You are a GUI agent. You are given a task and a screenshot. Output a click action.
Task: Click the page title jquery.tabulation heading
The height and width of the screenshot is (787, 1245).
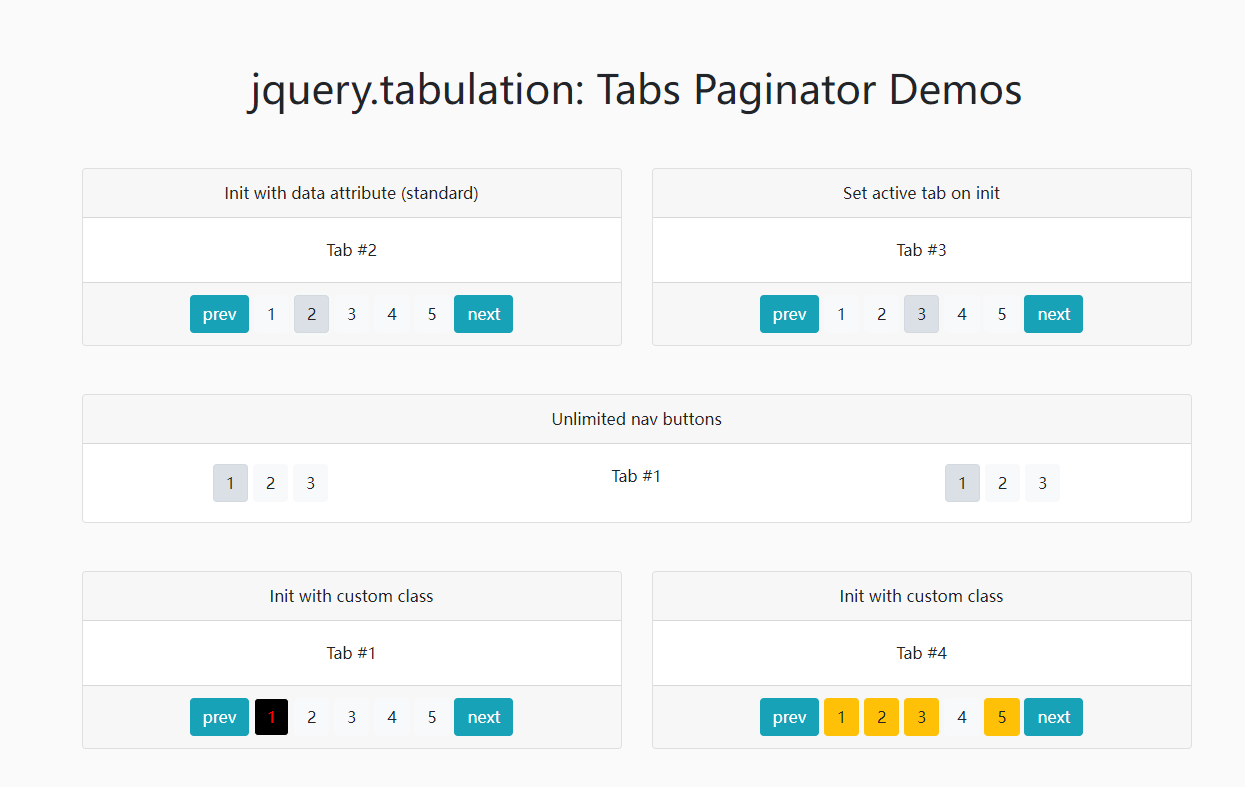click(636, 90)
